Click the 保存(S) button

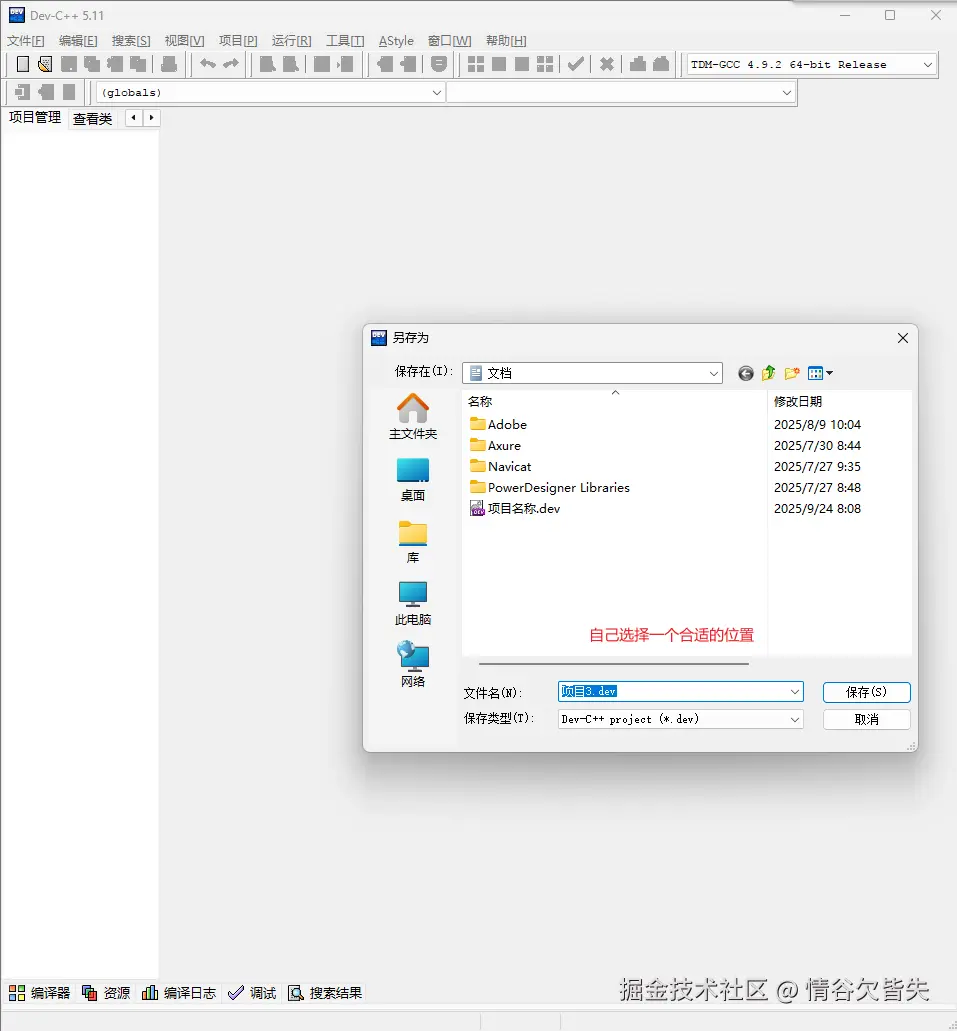866,692
